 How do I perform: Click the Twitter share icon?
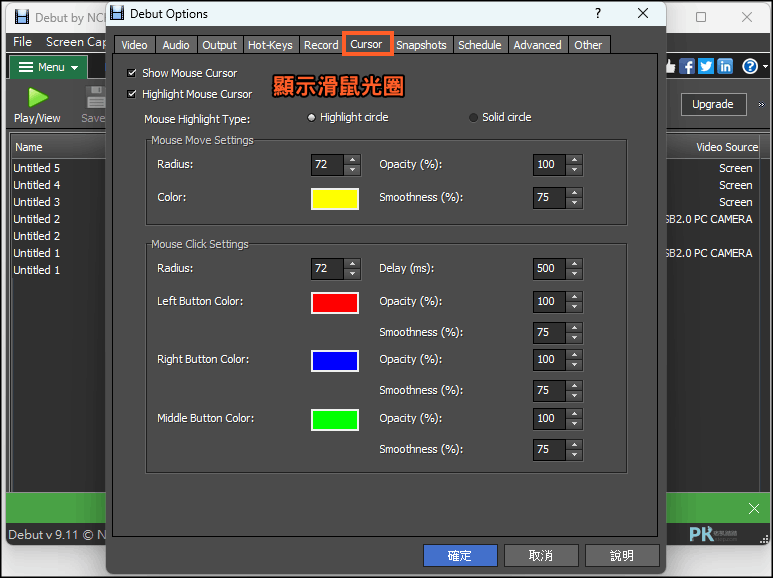tap(705, 66)
